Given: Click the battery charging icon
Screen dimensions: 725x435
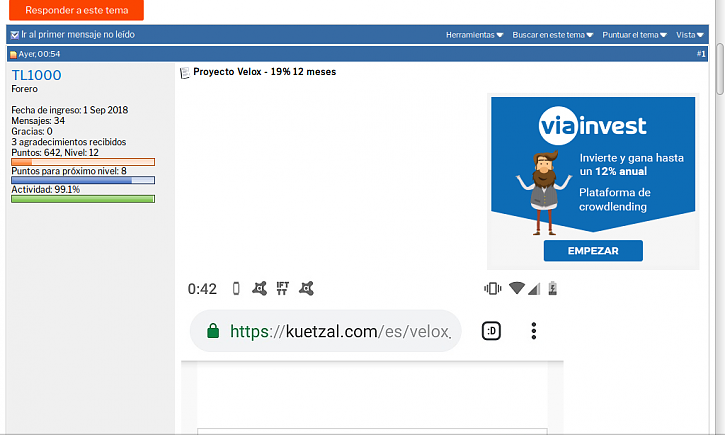Looking at the screenshot, I should (553, 288).
